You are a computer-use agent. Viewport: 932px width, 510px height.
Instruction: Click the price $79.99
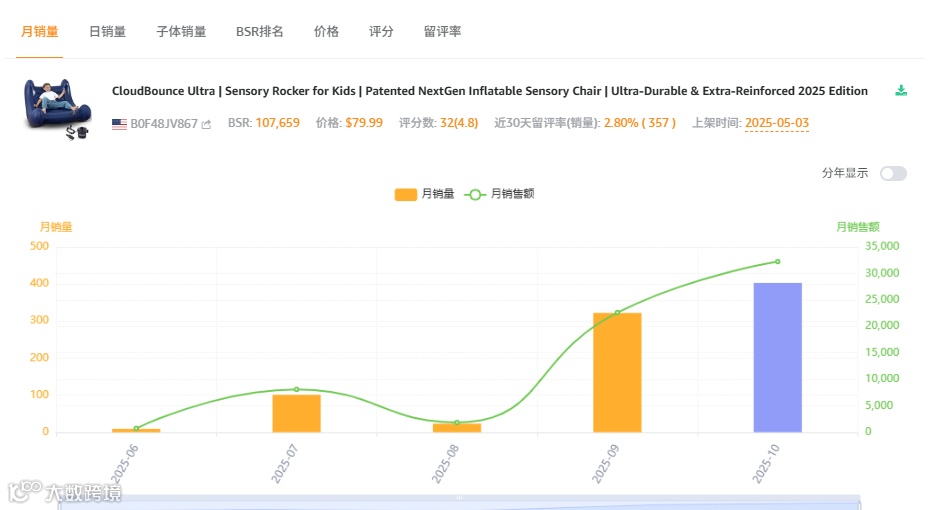364,123
